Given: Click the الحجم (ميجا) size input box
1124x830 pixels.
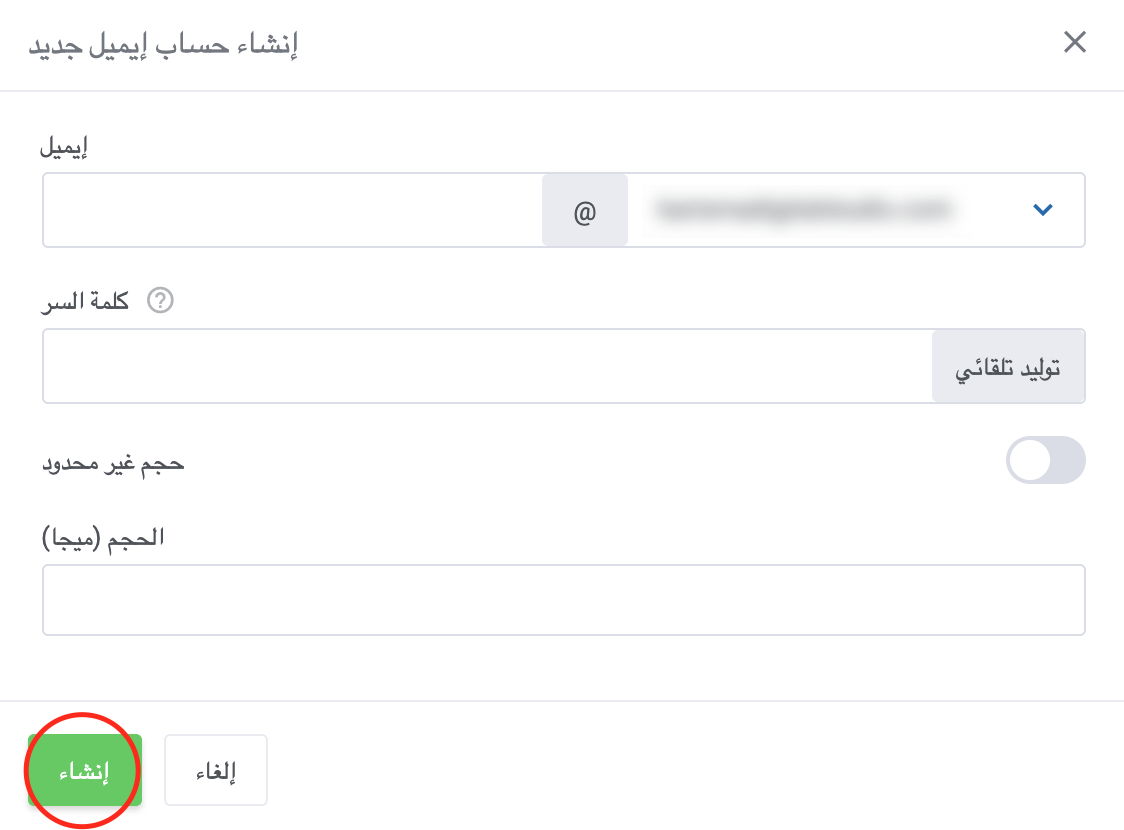Looking at the screenshot, I should 564,599.
